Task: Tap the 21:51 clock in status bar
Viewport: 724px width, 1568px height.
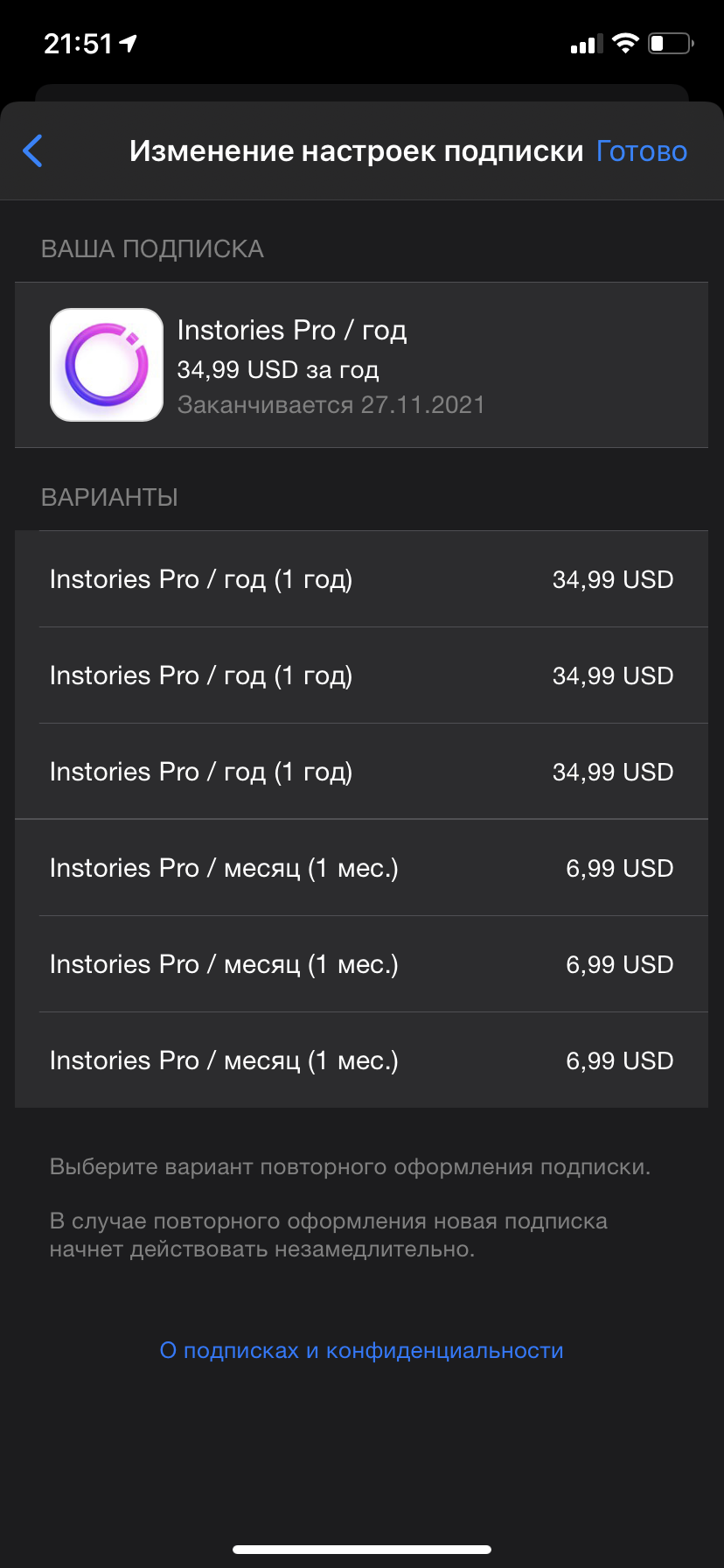Action: (79, 44)
